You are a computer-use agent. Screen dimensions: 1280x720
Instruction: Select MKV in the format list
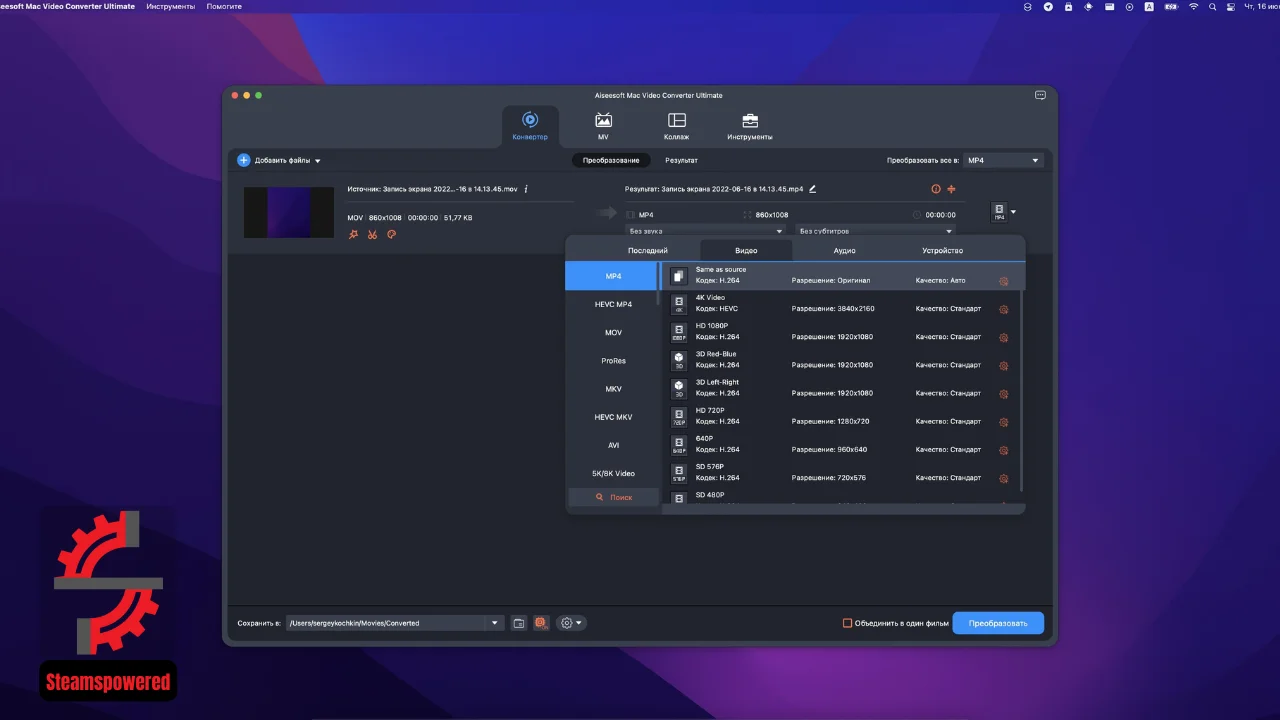point(613,389)
